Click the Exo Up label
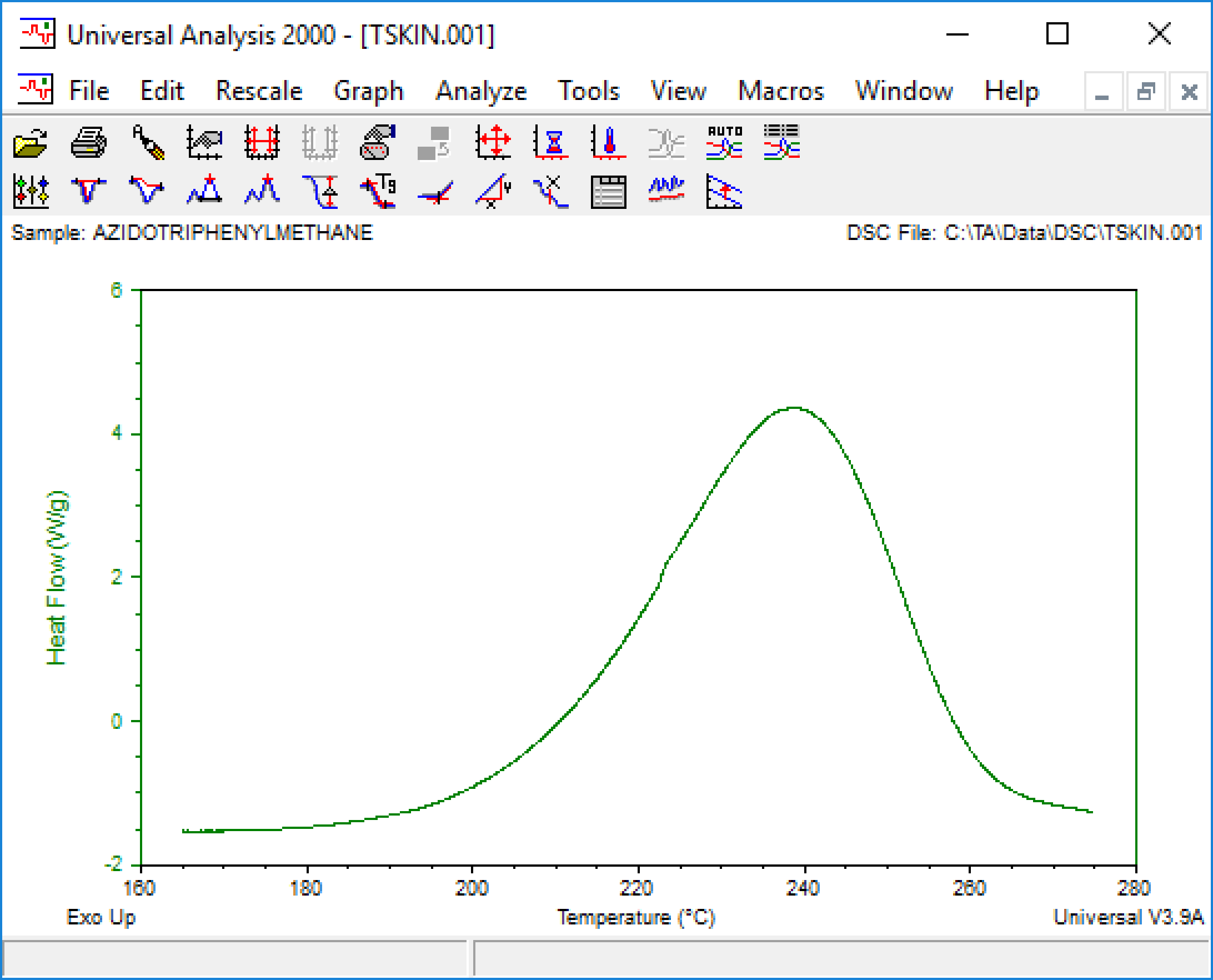Screen dimensions: 1213x980 click(x=101, y=917)
